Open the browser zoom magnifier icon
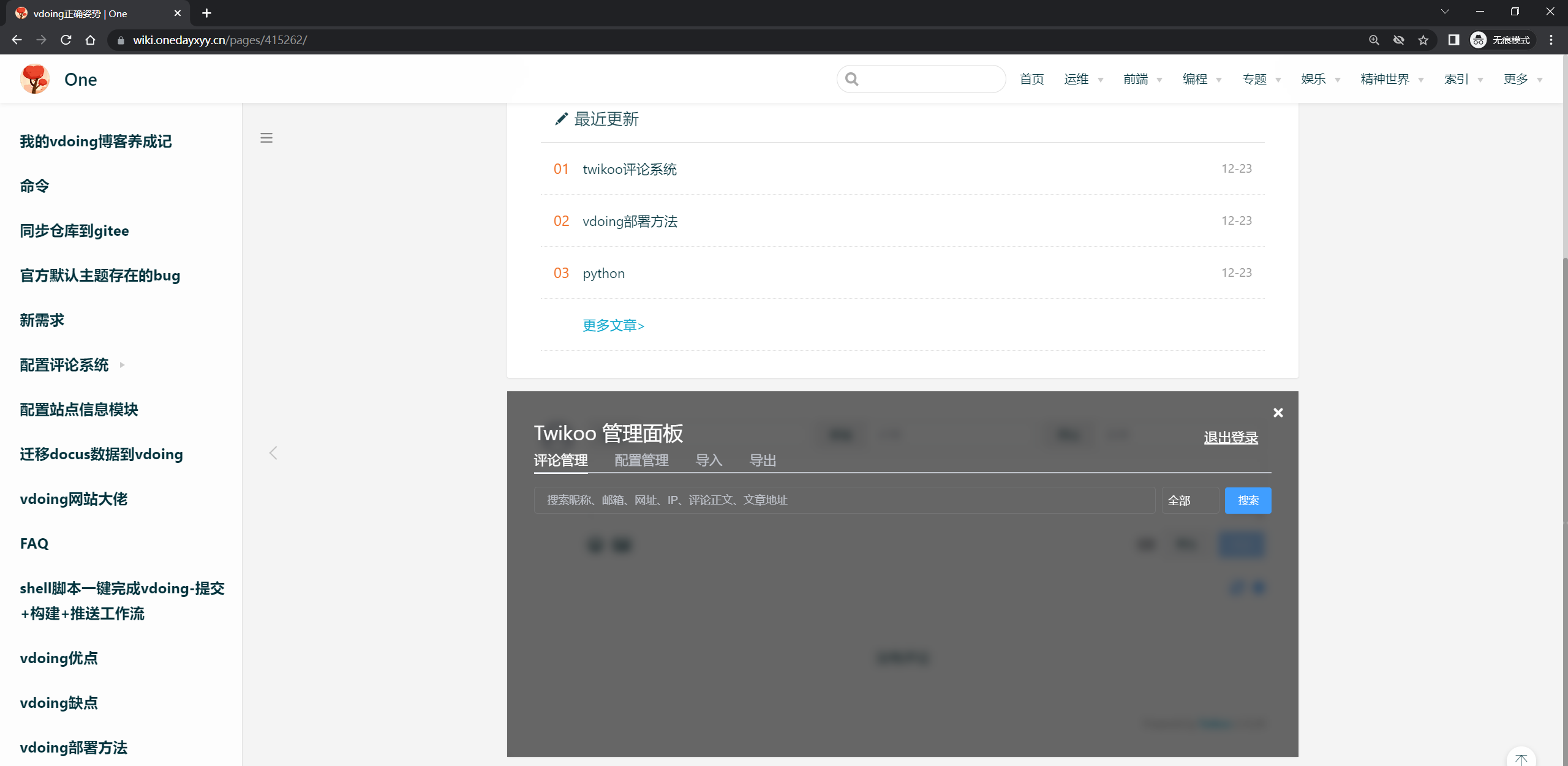The width and height of the screenshot is (1568, 766). 1374,40
